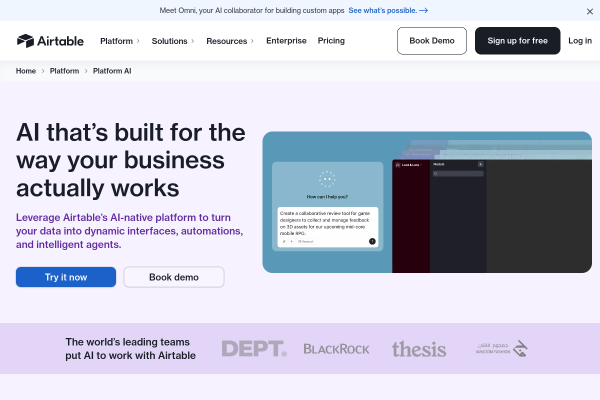The height and width of the screenshot is (400, 600).
Task: Click the DEPT logo
Action: click(254, 349)
